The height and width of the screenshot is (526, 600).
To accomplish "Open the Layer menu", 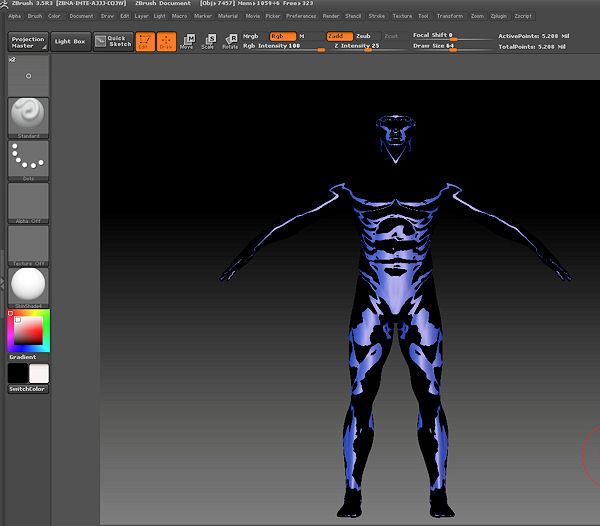I will pyautogui.click(x=141, y=16).
